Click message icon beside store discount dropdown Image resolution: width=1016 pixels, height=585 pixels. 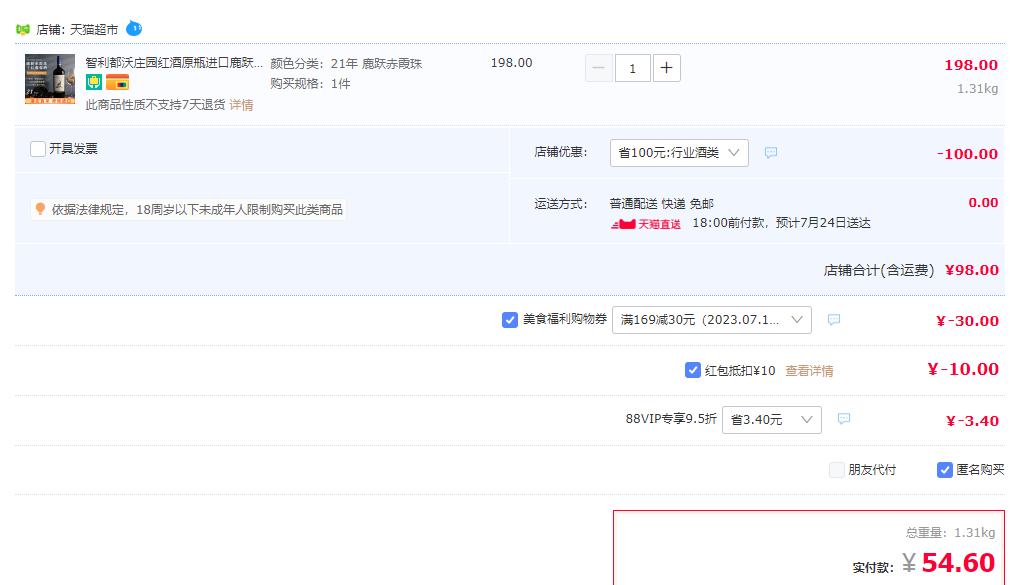(x=770, y=153)
